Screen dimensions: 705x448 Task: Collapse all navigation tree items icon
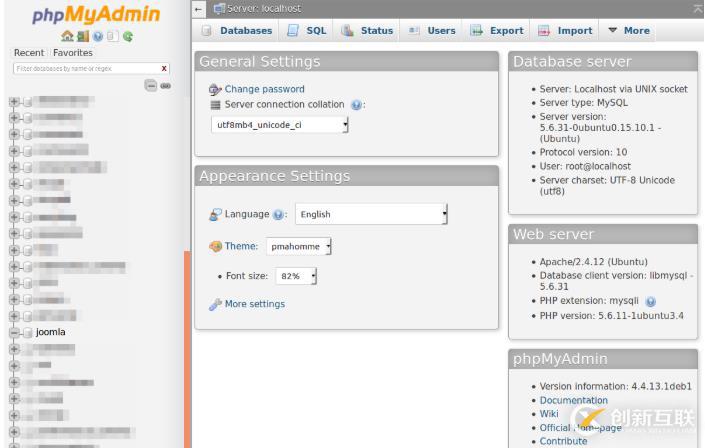click(x=151, y=85)
